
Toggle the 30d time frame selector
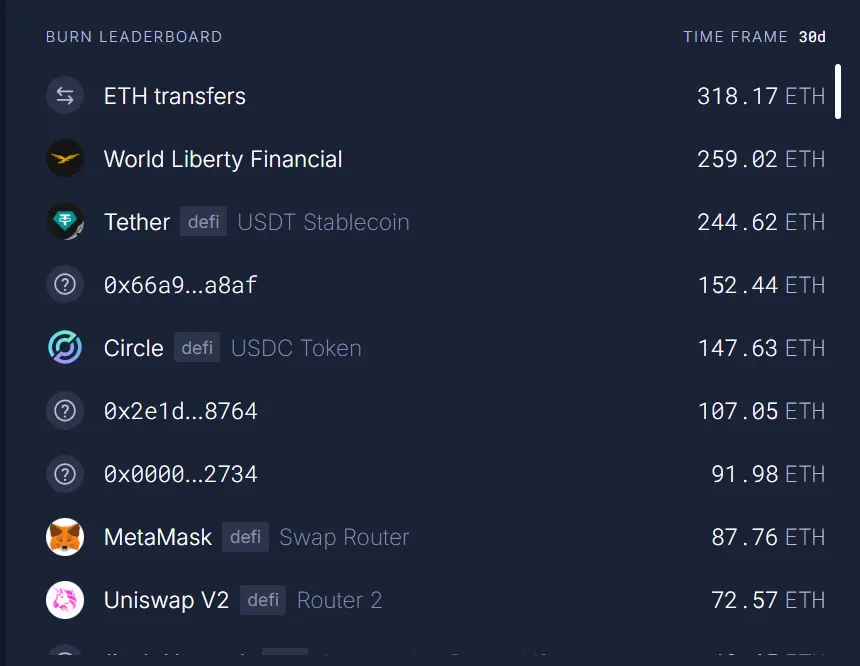[x=812, y=37]
